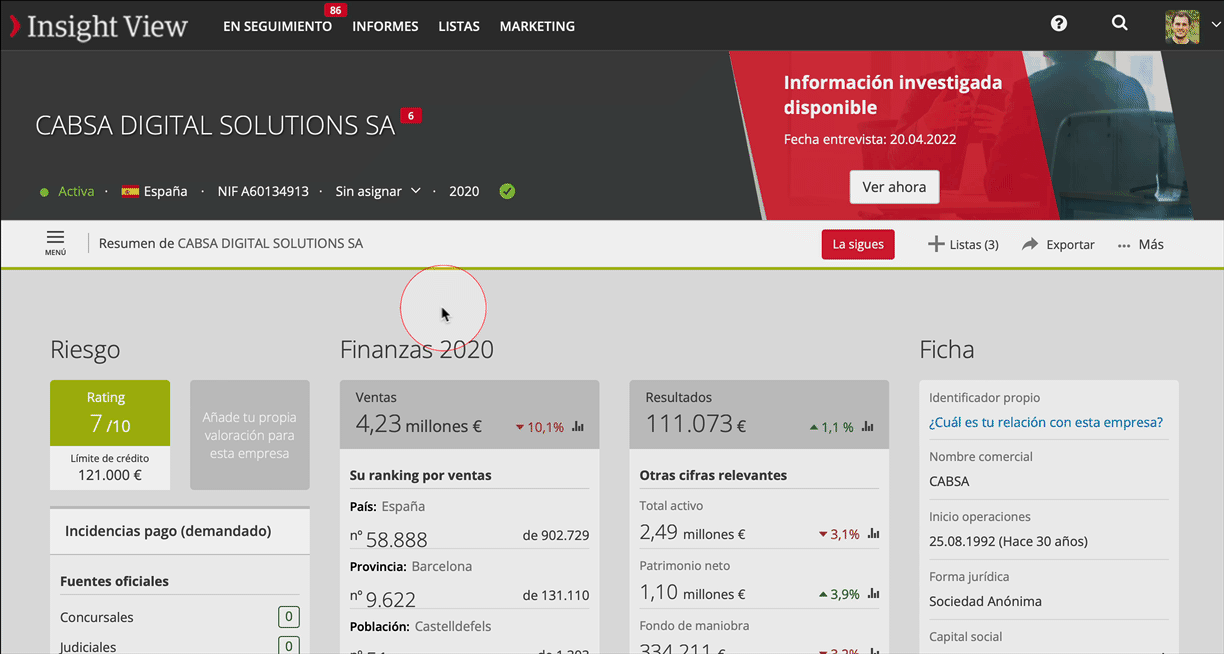Open the Total activo chart icon
The height and width of the screenshot is (654, 1224).
(873, 534)
